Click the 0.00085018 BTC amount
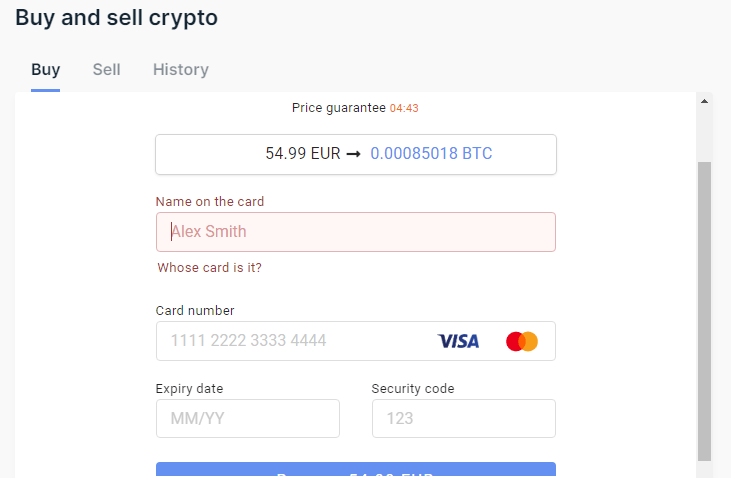The image size is (731, 478). pyautogui.click(x=431, y=154)
